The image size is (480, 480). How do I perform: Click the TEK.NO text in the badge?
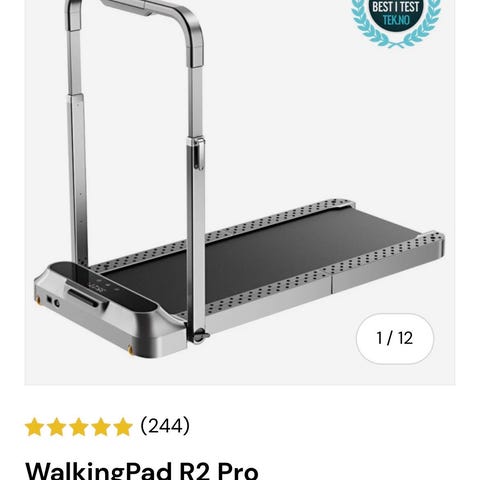click(x=396, y=20)
